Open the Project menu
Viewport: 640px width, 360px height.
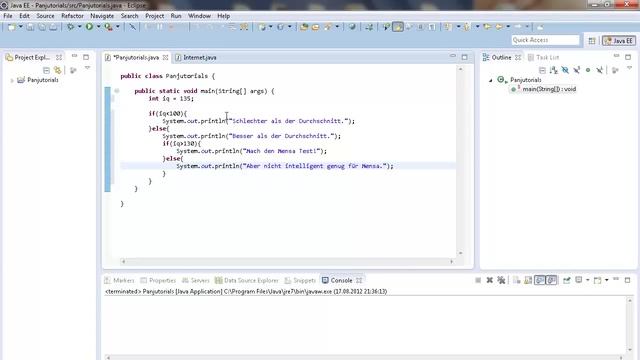155,16
